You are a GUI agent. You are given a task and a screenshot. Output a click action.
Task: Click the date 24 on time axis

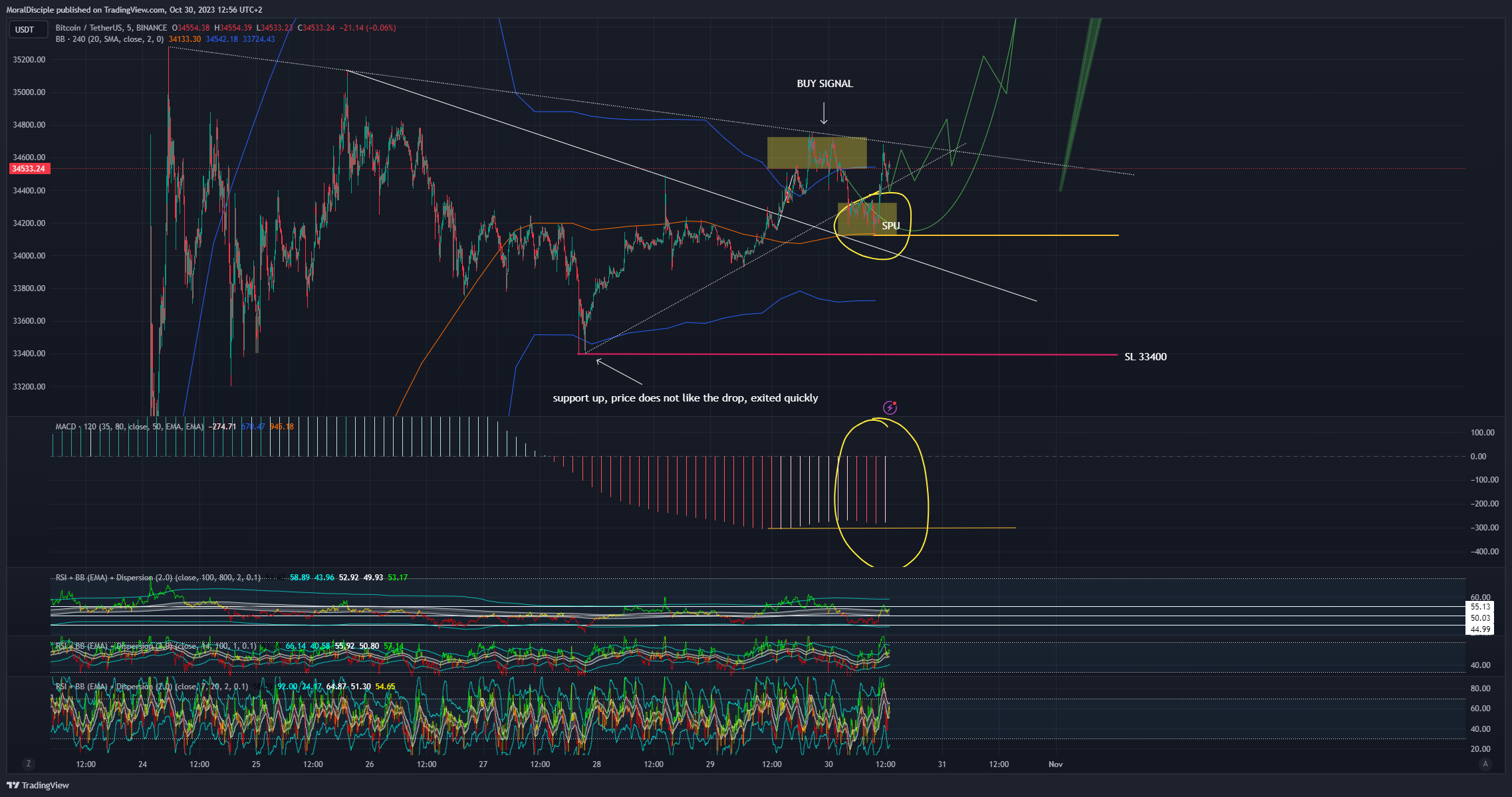[143, 764]
